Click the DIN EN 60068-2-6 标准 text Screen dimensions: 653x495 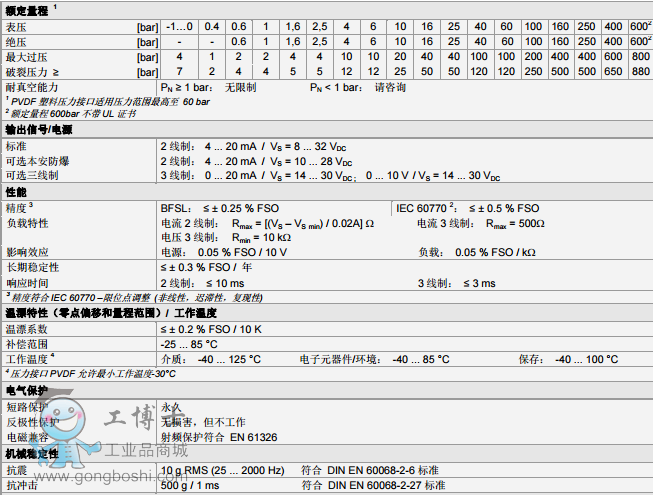point(383,470)
